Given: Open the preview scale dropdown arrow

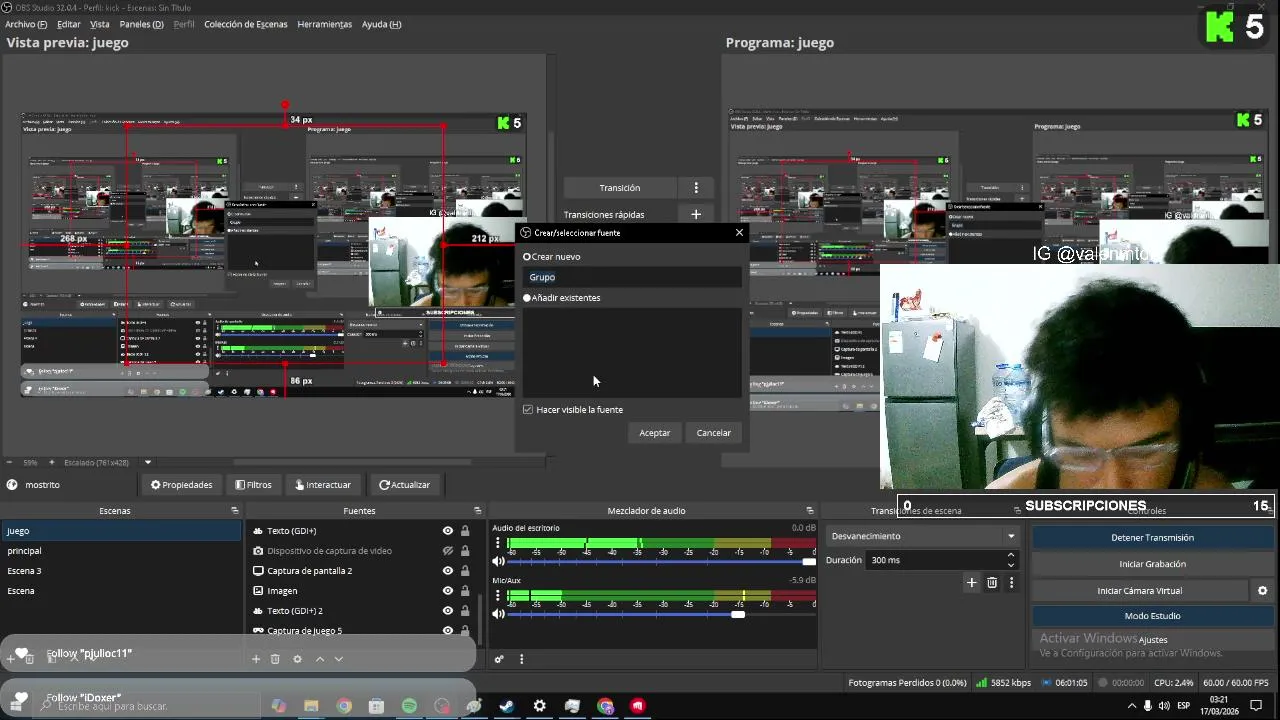Looking at the screenshot, I should point(148,463).
